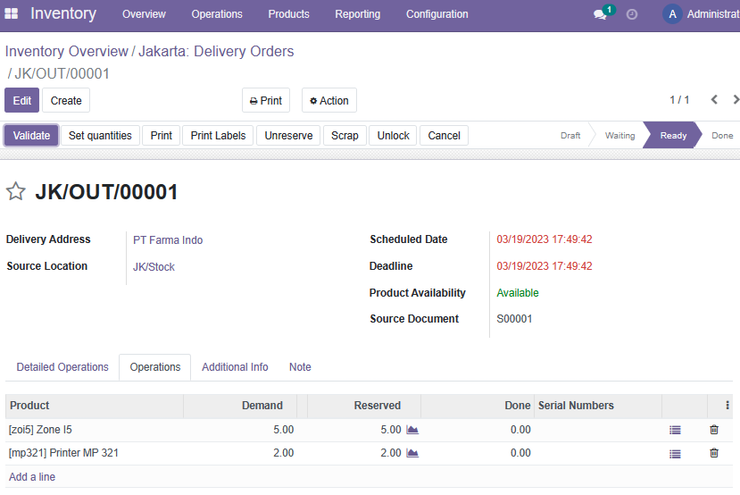Click the Validate button

pyautogui.click(x=31, y=135)
